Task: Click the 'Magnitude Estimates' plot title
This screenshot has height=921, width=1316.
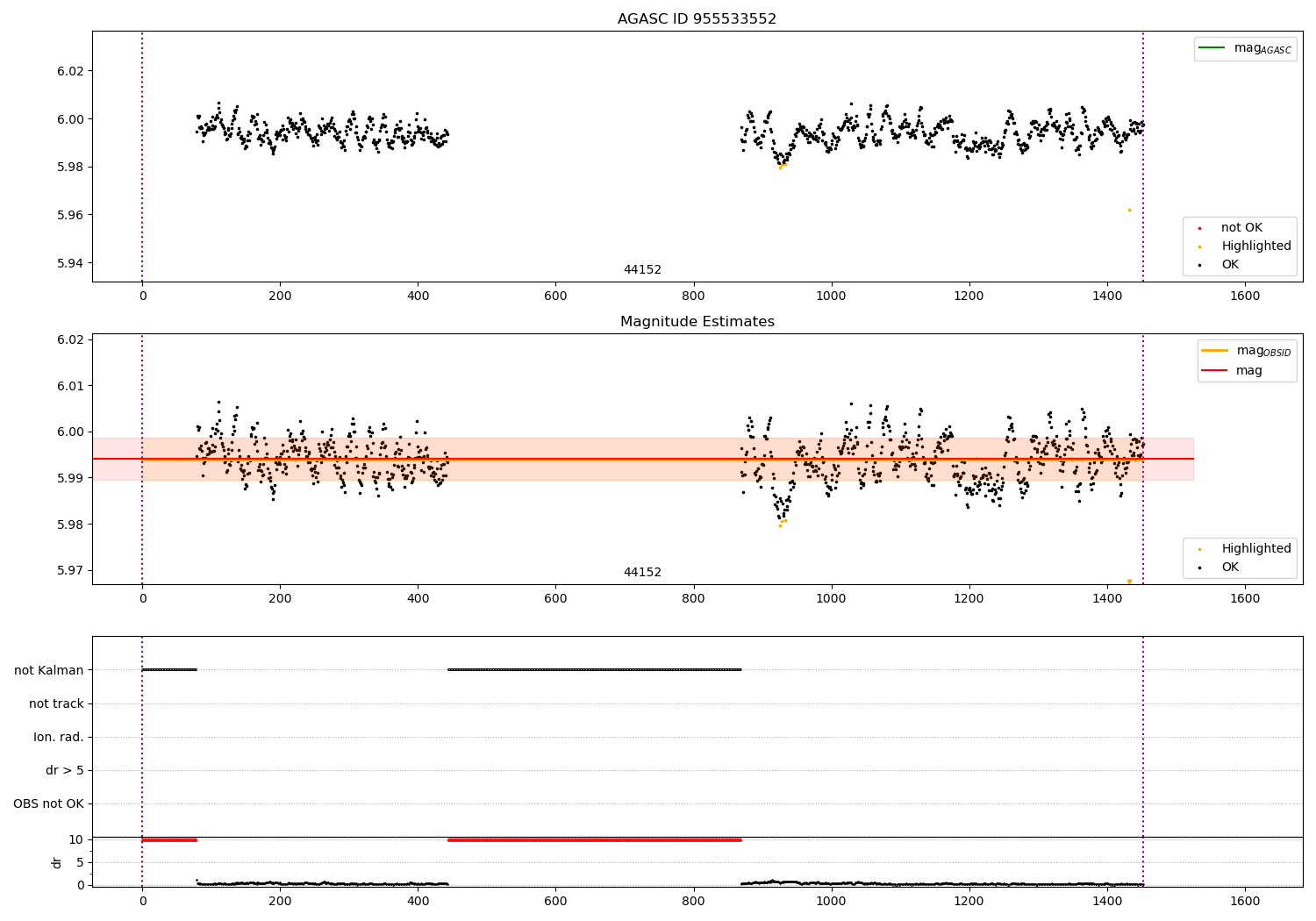Action: pyautogui.click(x=697, y=322)
